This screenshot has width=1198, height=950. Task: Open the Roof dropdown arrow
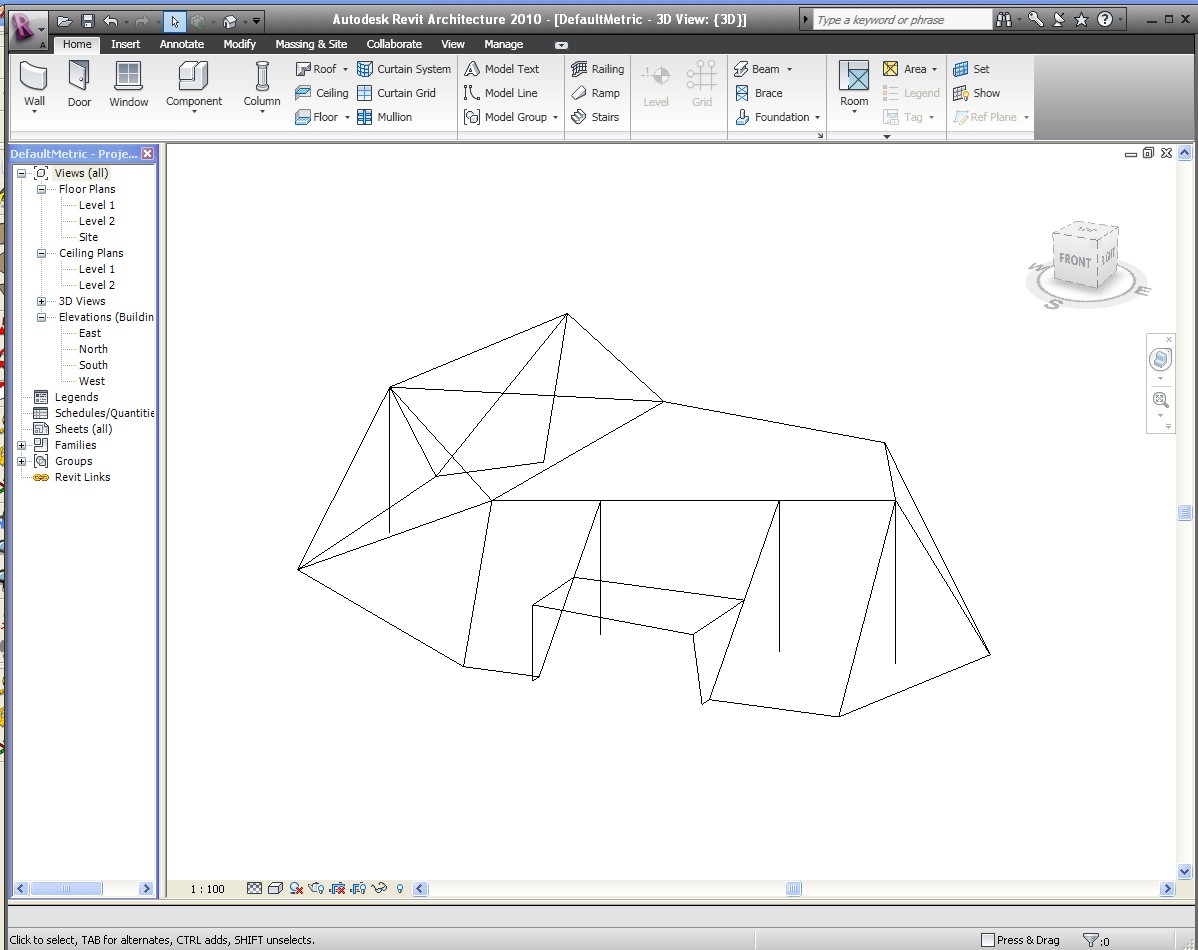click(345, 69)
